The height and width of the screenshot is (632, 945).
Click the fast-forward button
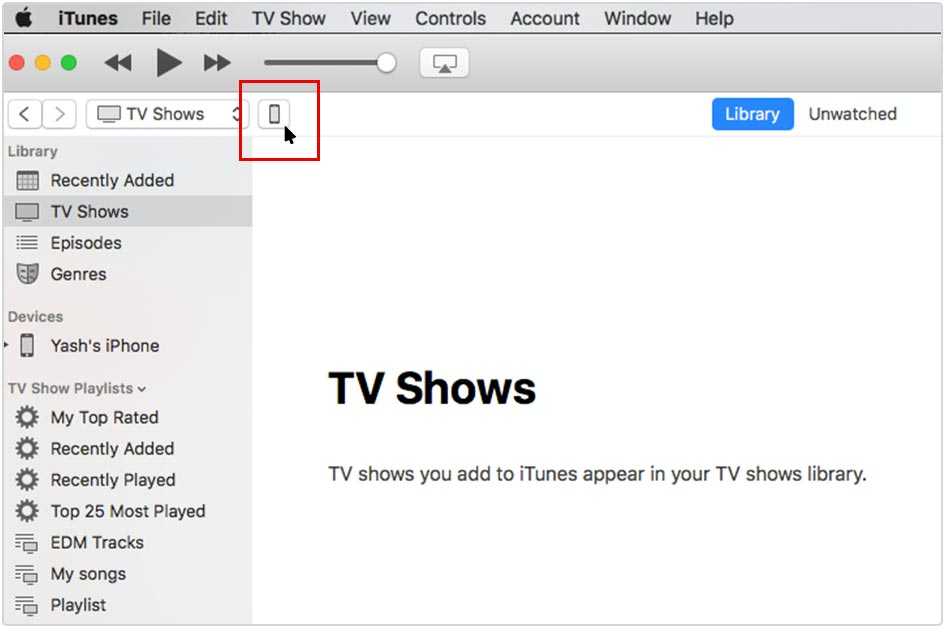(x=217, y=63)
